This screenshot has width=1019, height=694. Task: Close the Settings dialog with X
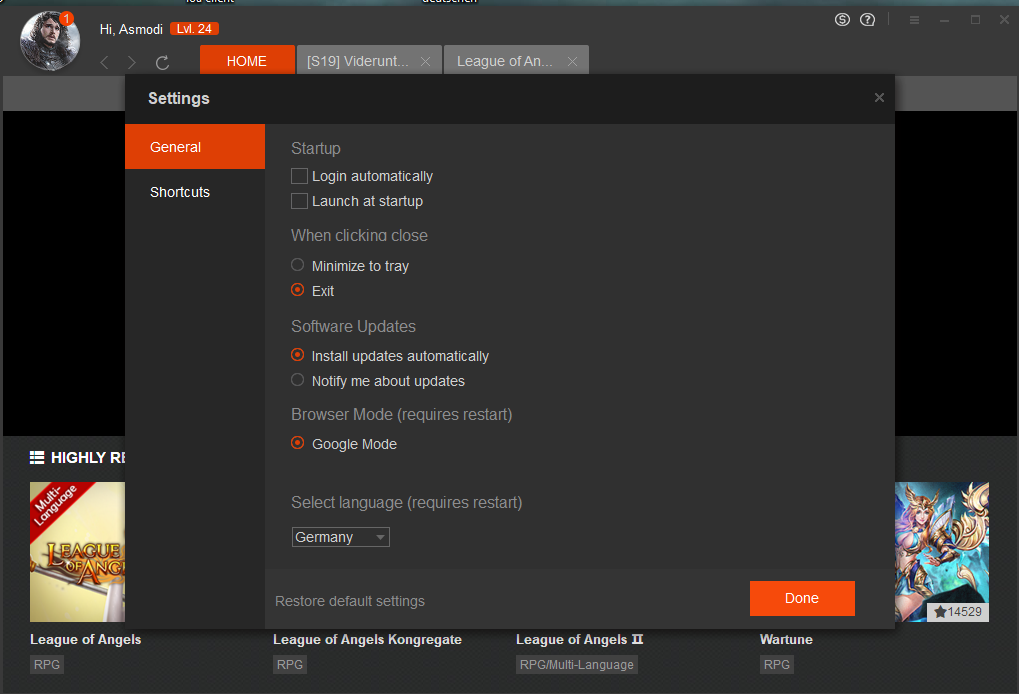[x=879, y=98]
